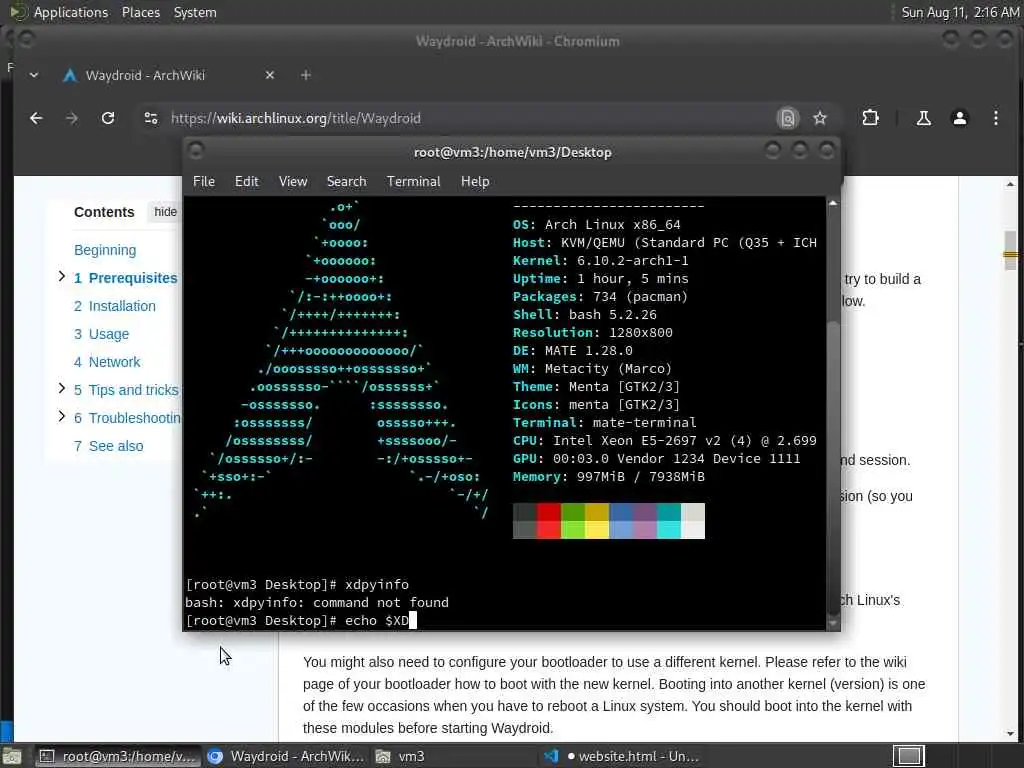Open Chrome Labs flask icon
1024x768 pixels.
click(923, 118)
